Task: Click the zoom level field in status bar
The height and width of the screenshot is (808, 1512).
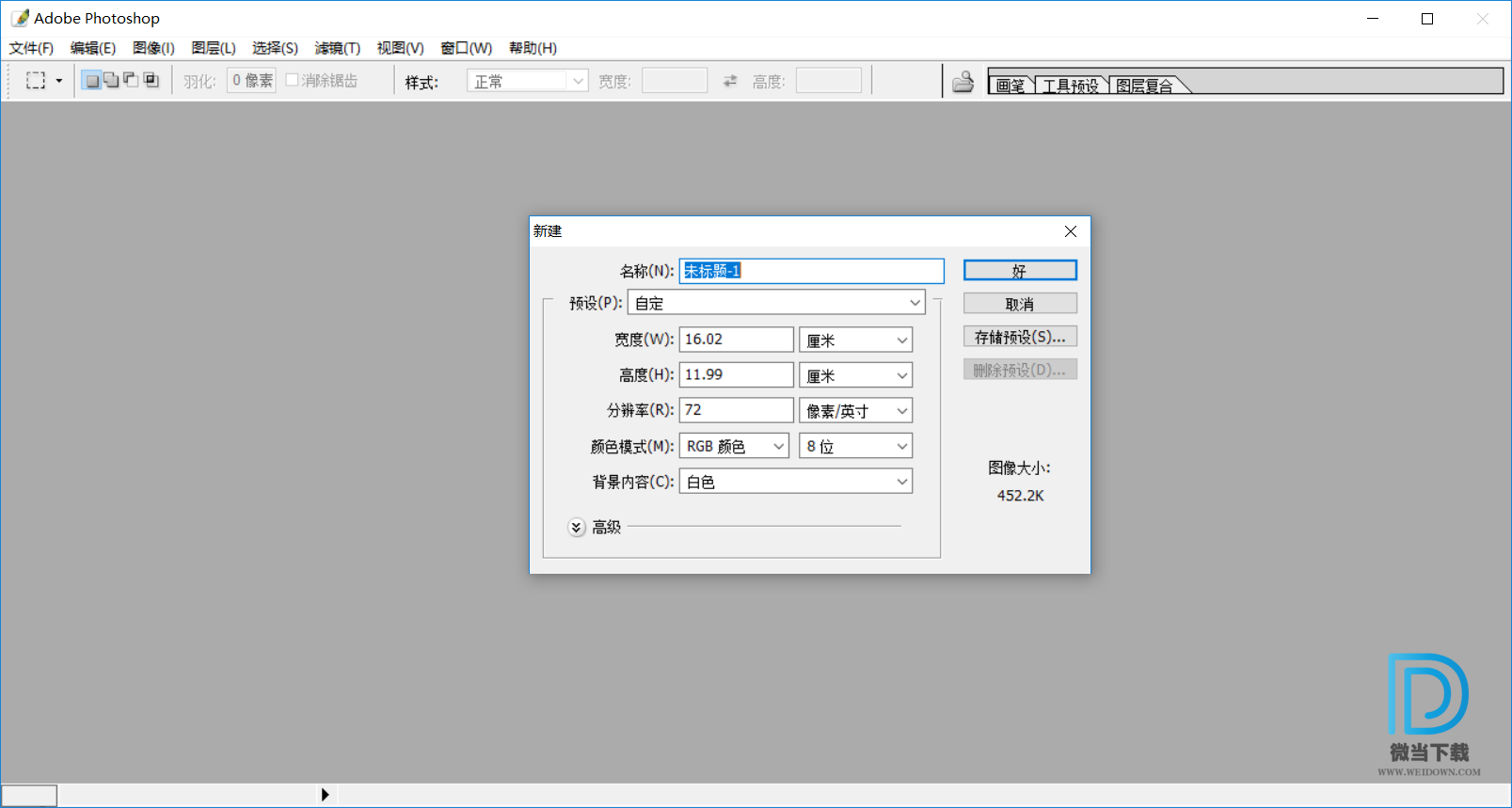Action: click(29, 796)
